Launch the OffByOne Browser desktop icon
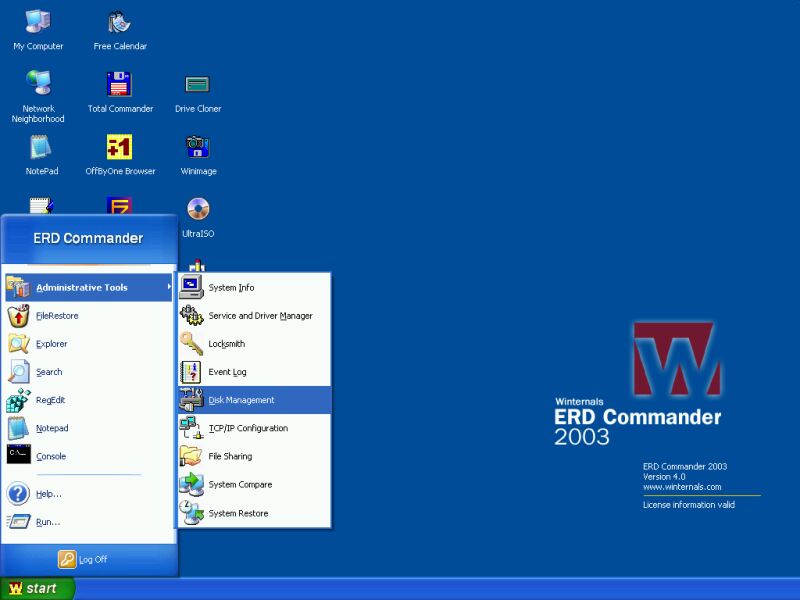Screen dimensions: 800x600 pos(120,155)
